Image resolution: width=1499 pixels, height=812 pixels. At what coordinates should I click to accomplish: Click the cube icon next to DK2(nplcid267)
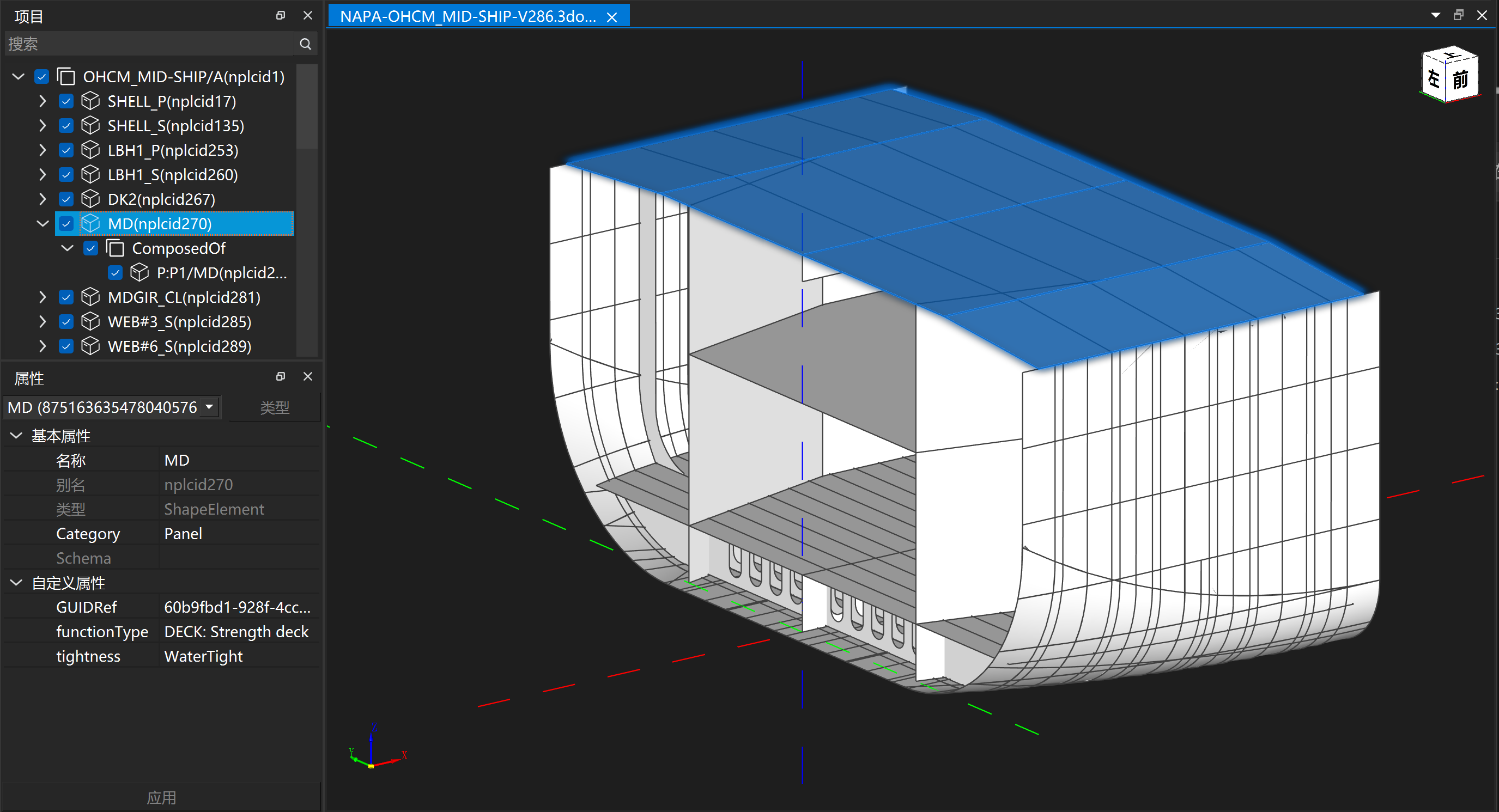pyautogui.click(x=90, y=199)
